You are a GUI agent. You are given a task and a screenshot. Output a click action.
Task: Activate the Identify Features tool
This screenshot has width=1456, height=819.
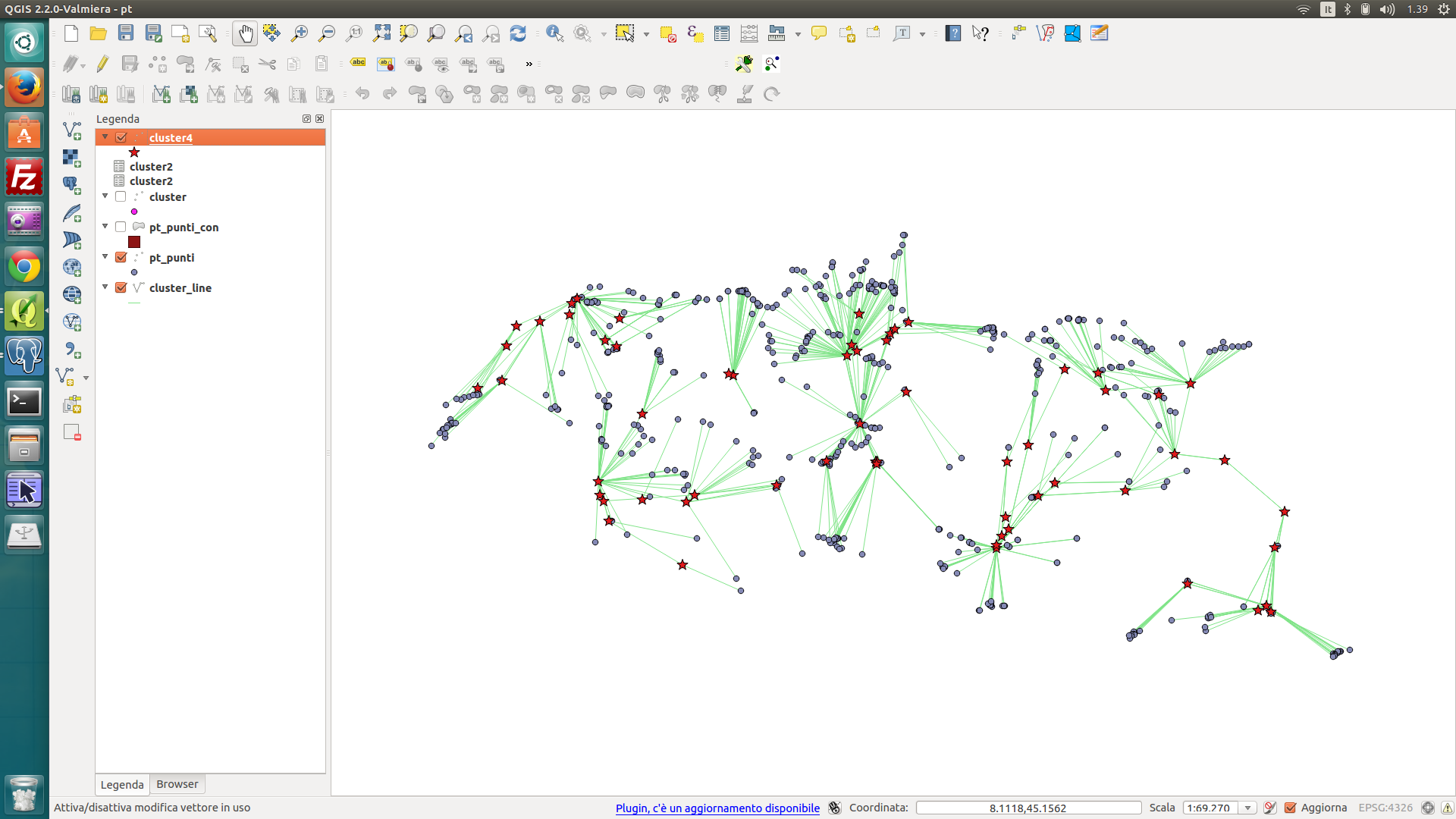(555, 33)
